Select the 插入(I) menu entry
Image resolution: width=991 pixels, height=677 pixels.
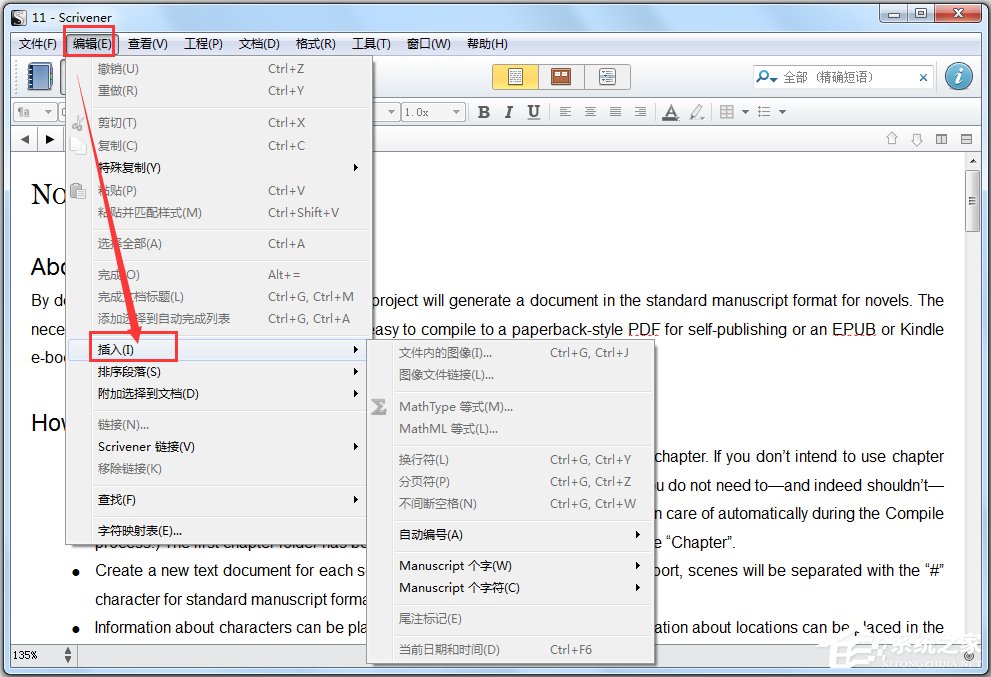(x=218, y=350)
